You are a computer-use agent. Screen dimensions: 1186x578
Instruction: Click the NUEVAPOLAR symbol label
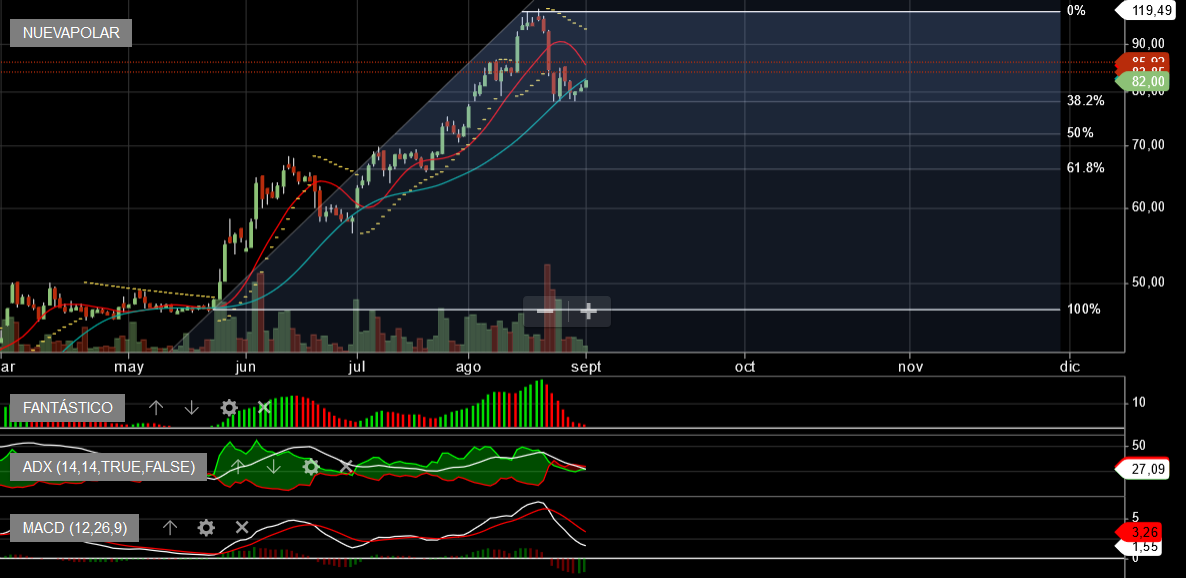[71, 33]
